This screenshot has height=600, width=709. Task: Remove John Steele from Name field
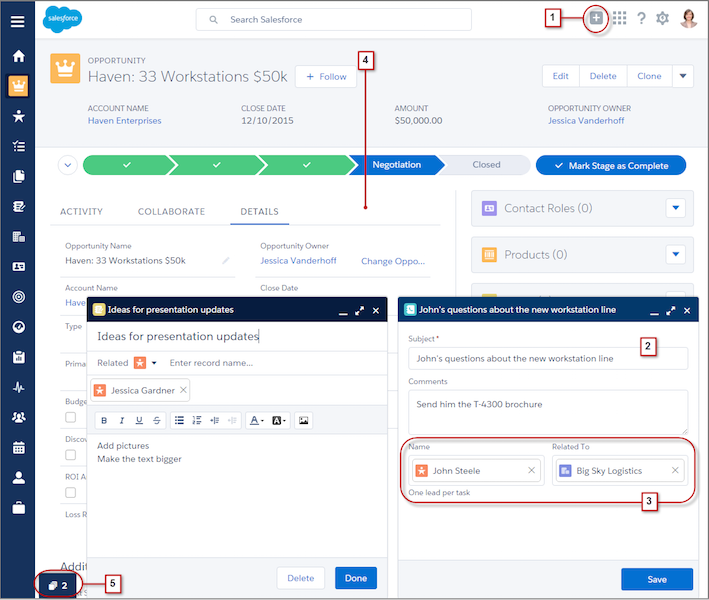point(531,470)
